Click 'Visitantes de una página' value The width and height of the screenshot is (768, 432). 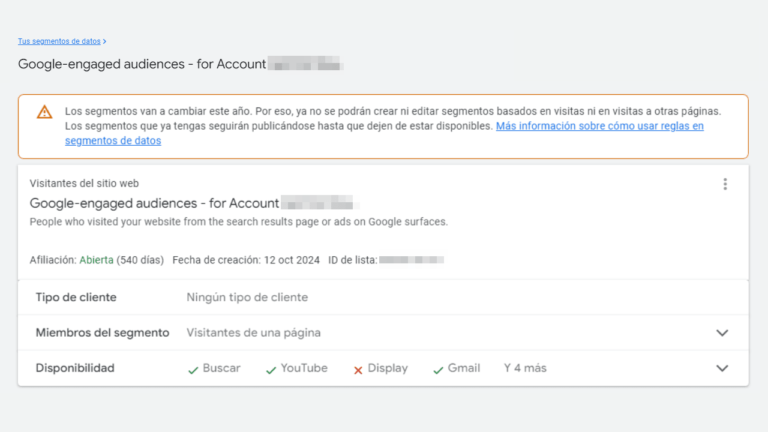pos(253,333)
